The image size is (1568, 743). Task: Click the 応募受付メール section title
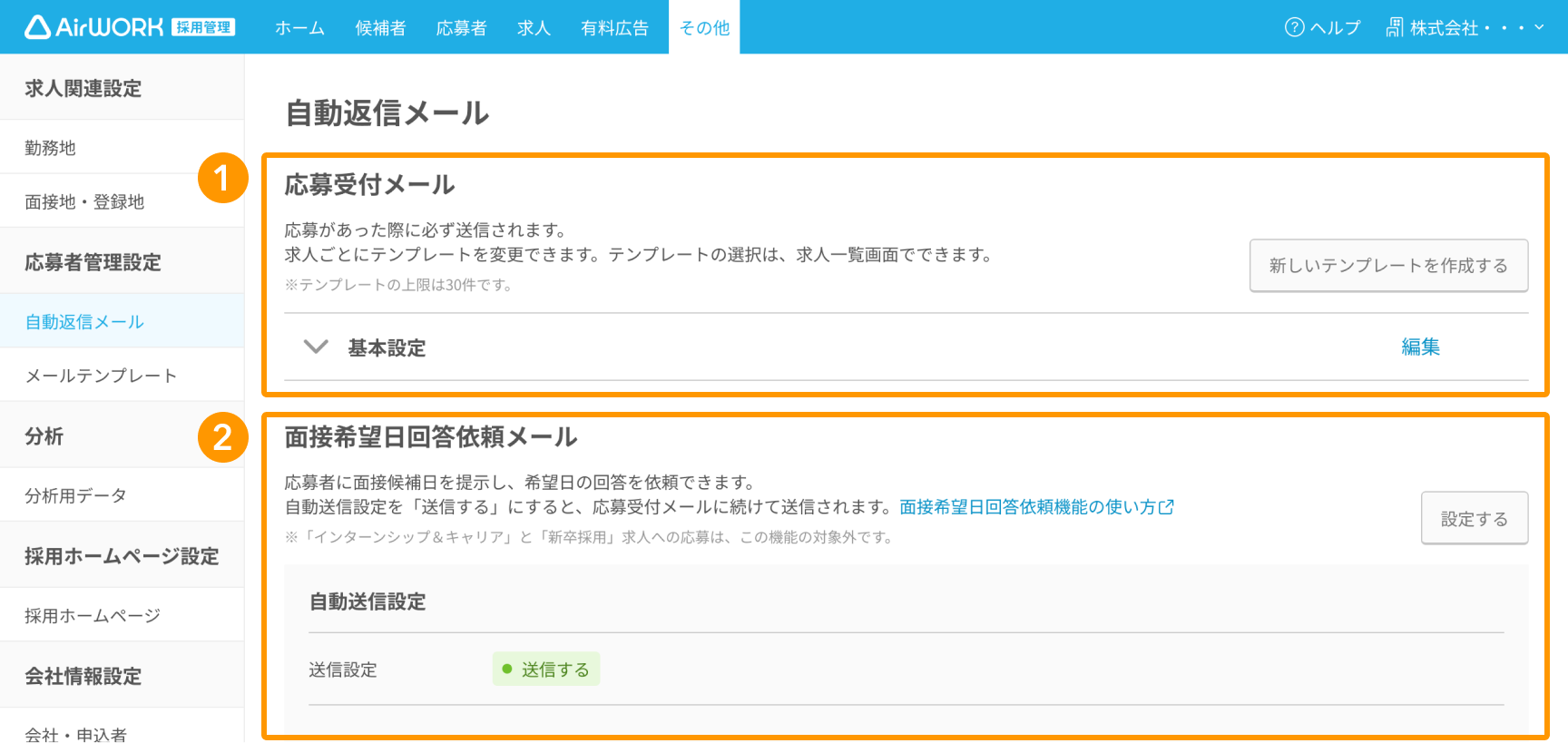point(369,184)
